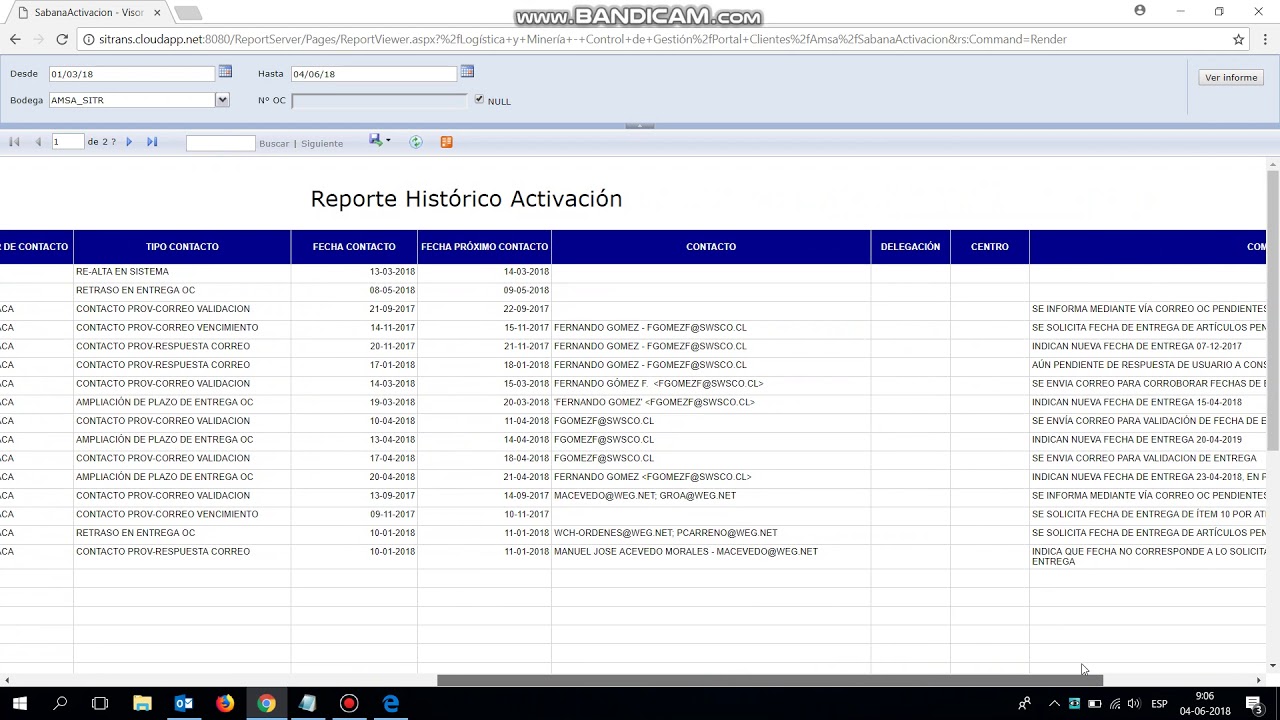Refresh the report with the green icon
The width and height of the screenshot is (1280, 720).
tap(416, 142)
